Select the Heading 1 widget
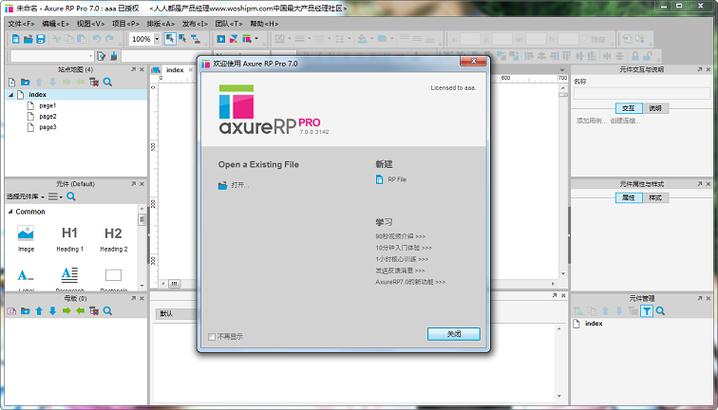The width and height of the screenshot is (718, 410). (70, 238)
